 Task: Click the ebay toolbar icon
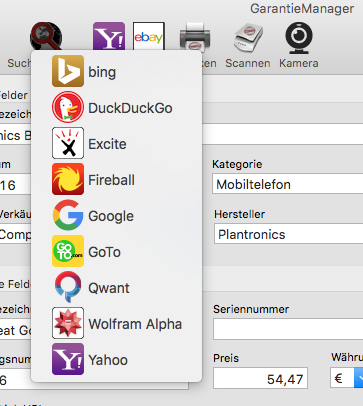coord(149,36)
